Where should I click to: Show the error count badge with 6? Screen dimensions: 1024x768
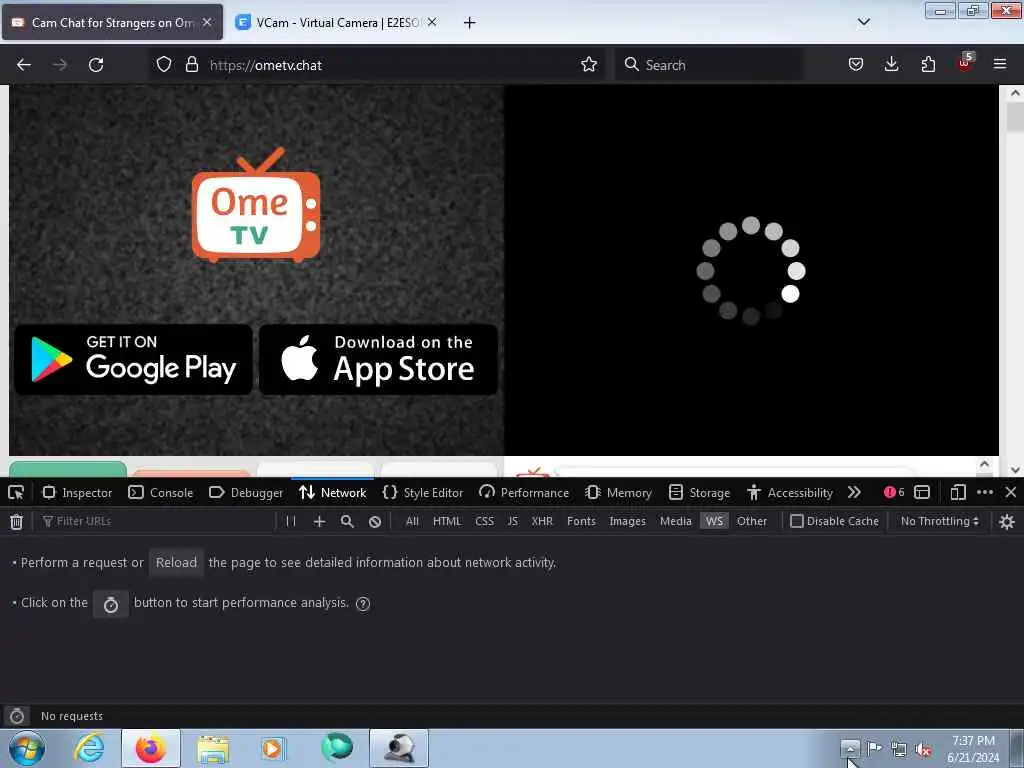pyautogui.click(x=894, y=492)
